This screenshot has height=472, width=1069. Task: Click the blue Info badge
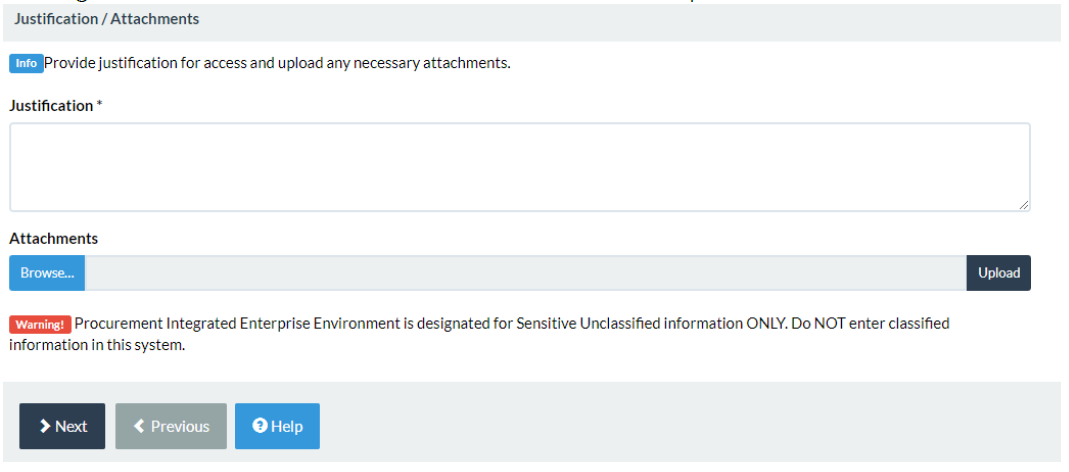[26, 63]
